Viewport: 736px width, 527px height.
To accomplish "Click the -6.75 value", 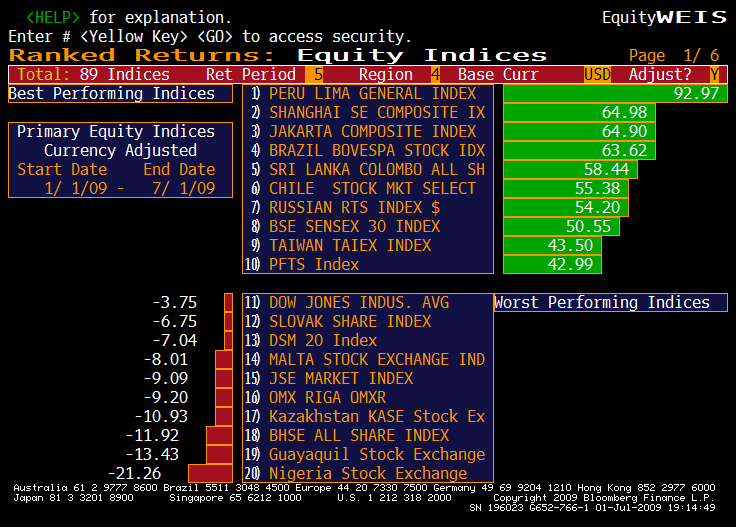I will (x=175, y=321).
